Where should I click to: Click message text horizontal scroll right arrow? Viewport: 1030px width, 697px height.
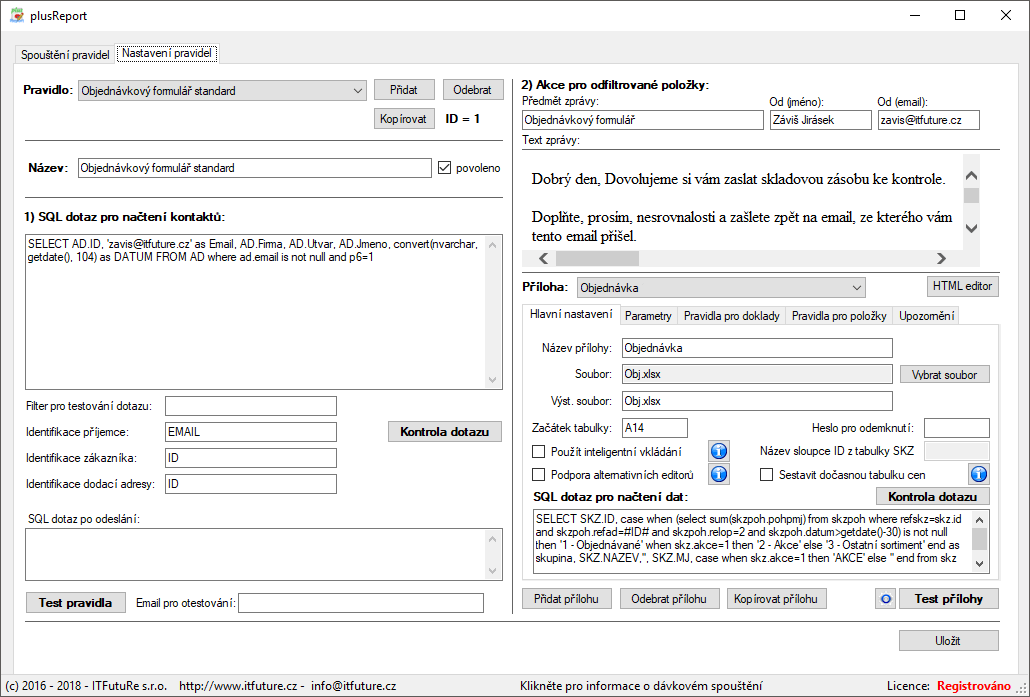tap(941, 258)
